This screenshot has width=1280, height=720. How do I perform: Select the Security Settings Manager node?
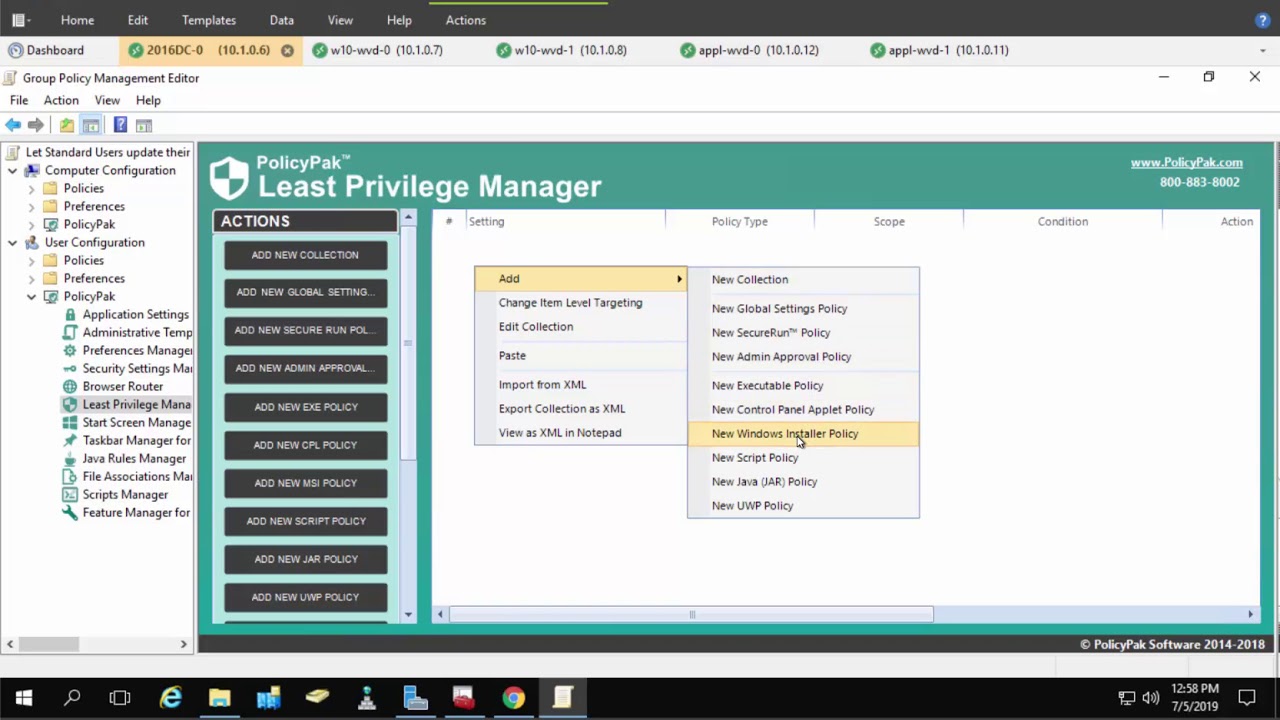[x=137, y=368]
